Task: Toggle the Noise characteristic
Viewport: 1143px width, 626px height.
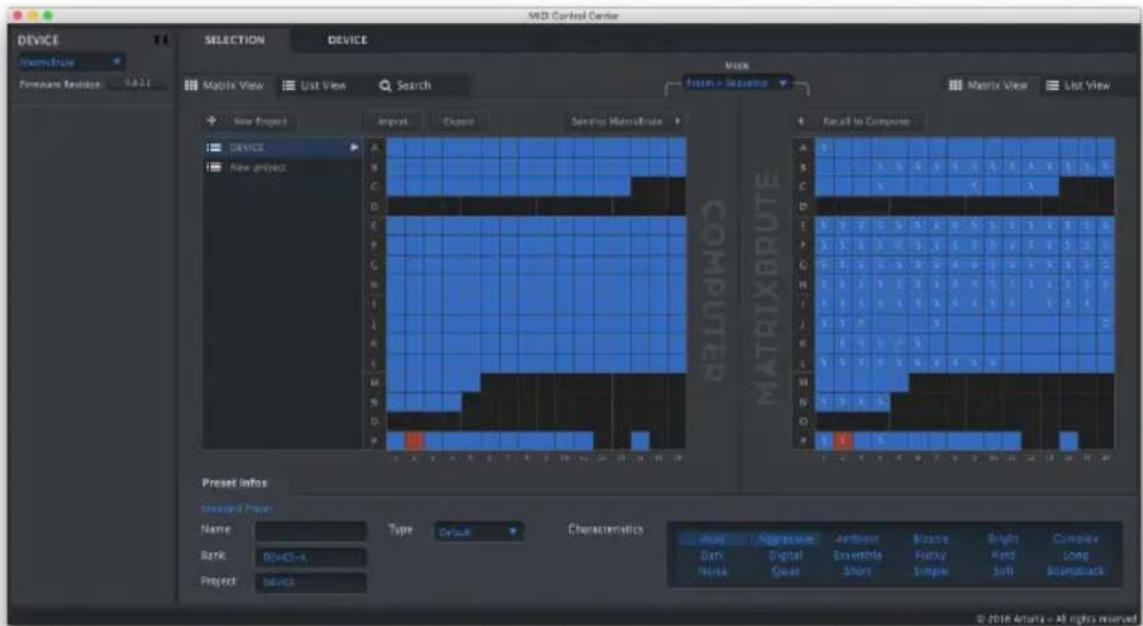Action: point(711,571)
